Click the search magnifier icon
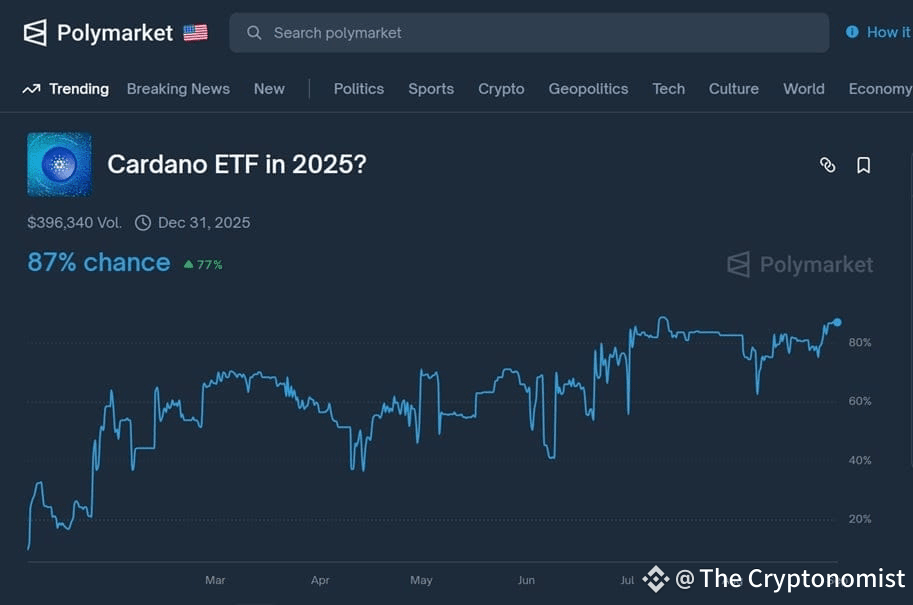 coord(254,33)
